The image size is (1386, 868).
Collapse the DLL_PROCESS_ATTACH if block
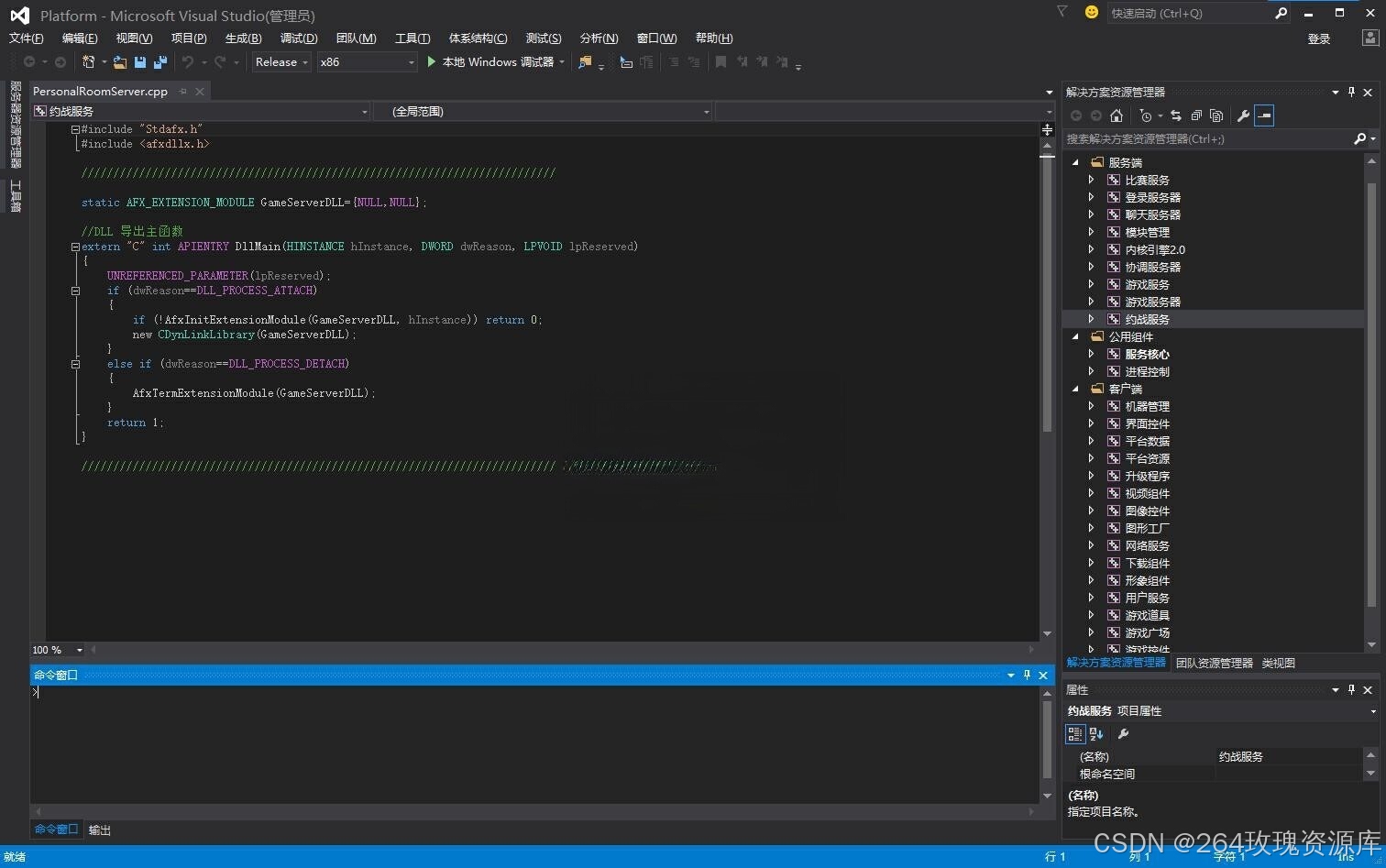[x=75, y=291]
